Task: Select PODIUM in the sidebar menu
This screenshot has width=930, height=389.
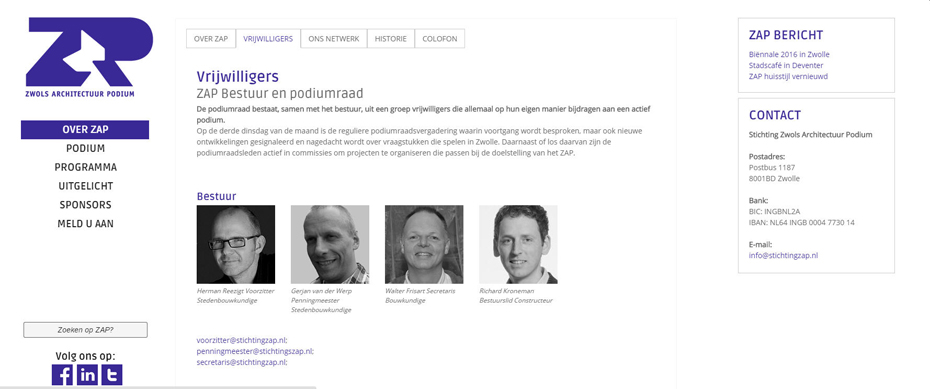Action: pos(85,148)
